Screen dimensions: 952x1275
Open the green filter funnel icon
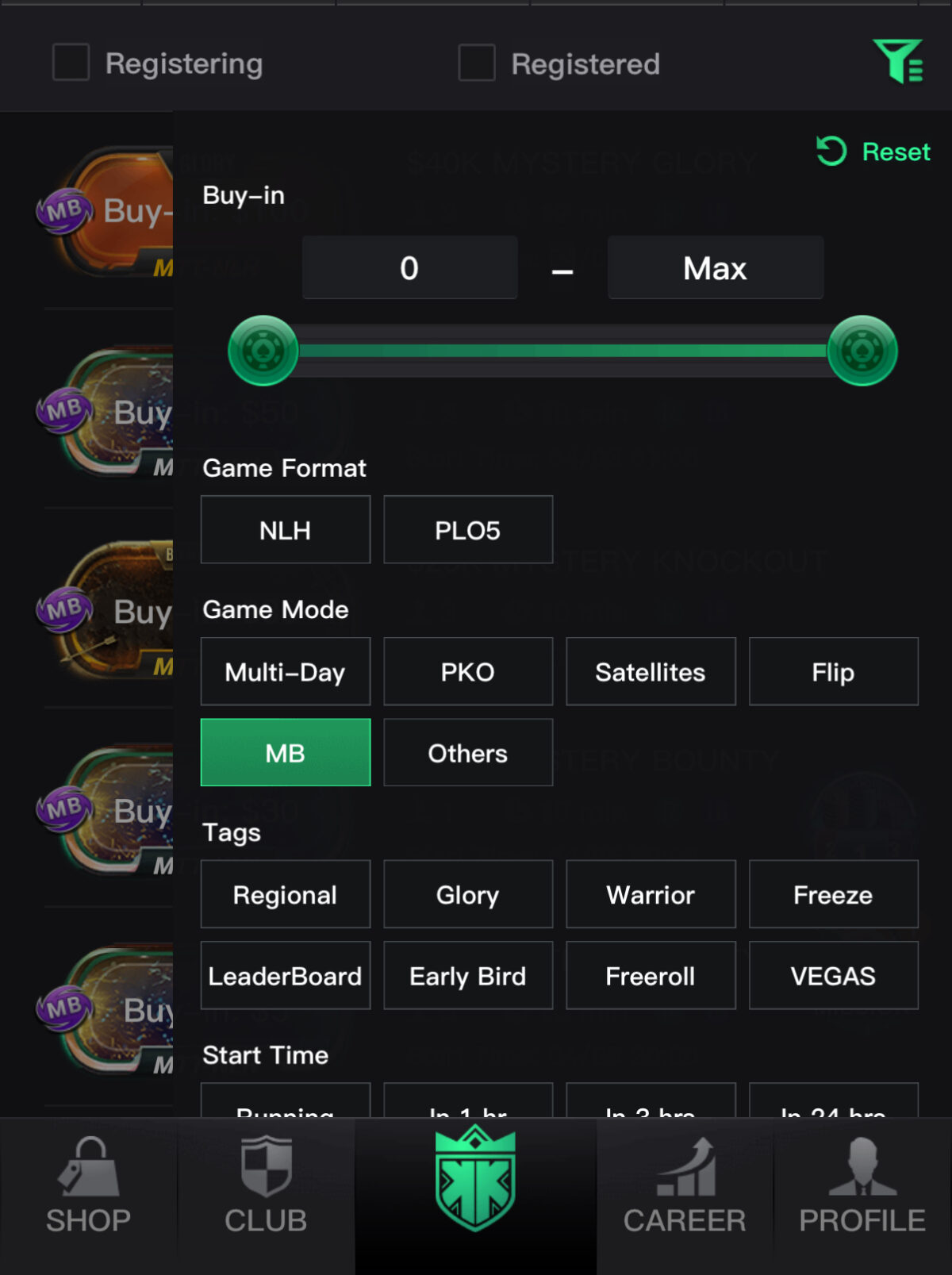898,61
